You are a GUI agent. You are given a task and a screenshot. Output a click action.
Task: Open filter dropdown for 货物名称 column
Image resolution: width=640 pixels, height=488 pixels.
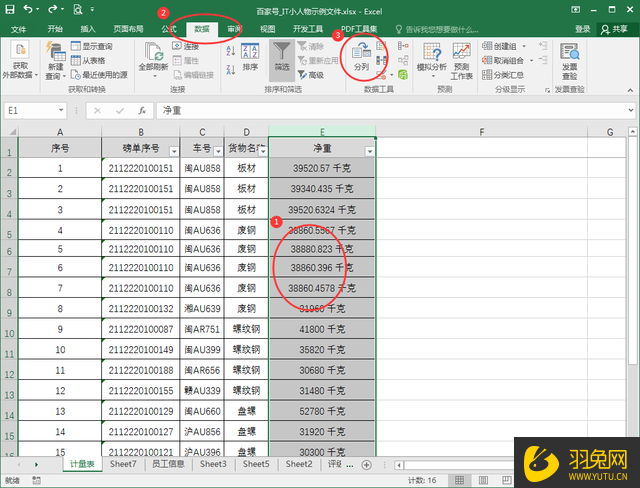point(263,152)
